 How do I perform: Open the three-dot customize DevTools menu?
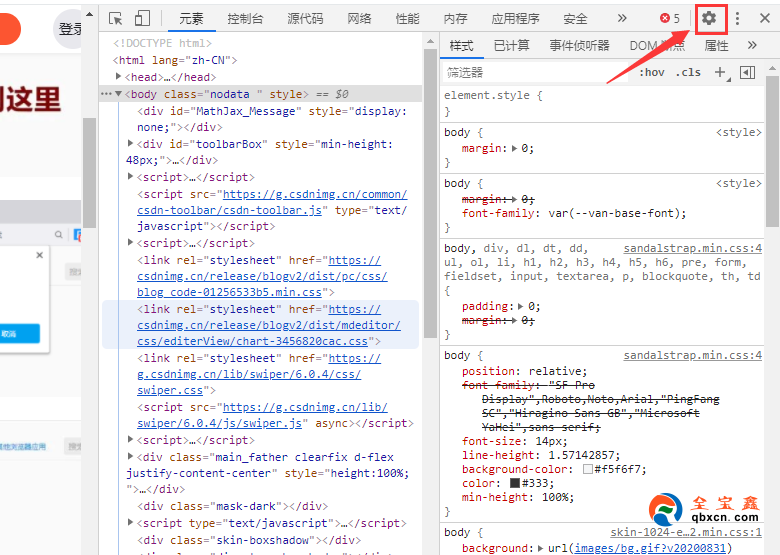pyautogui.click(x=737, y=18)
